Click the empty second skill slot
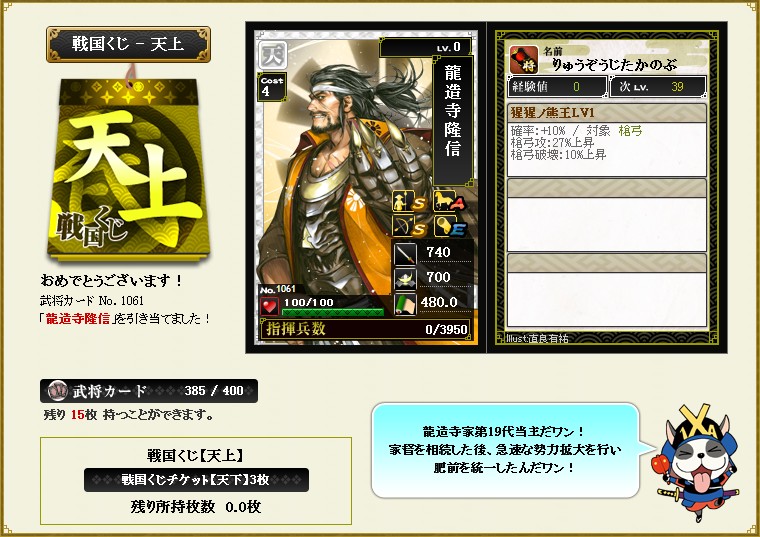This screenshot has width=760, height=537. point(606,215)
